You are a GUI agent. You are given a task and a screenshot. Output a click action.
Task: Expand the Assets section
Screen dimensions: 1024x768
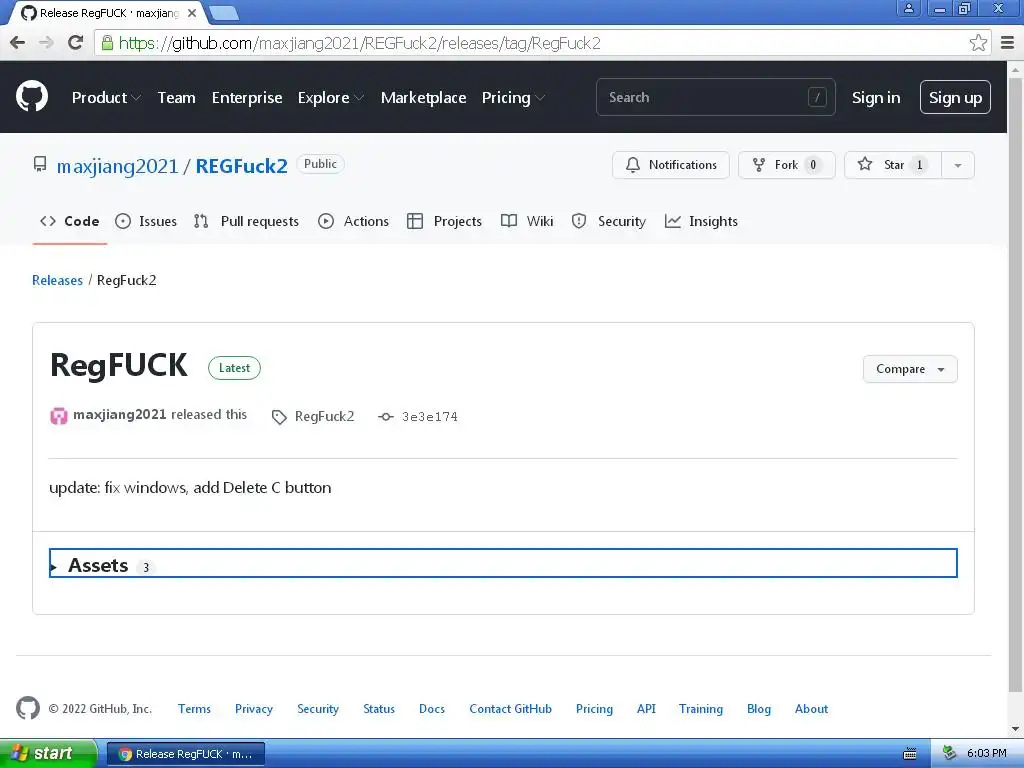[503, 563]
